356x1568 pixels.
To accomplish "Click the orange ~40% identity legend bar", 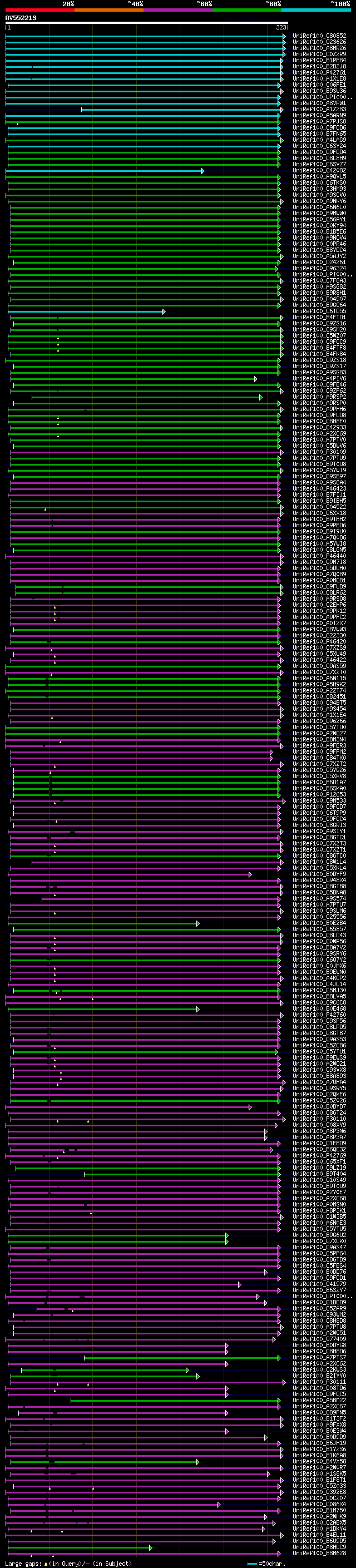I will point(109,10).
